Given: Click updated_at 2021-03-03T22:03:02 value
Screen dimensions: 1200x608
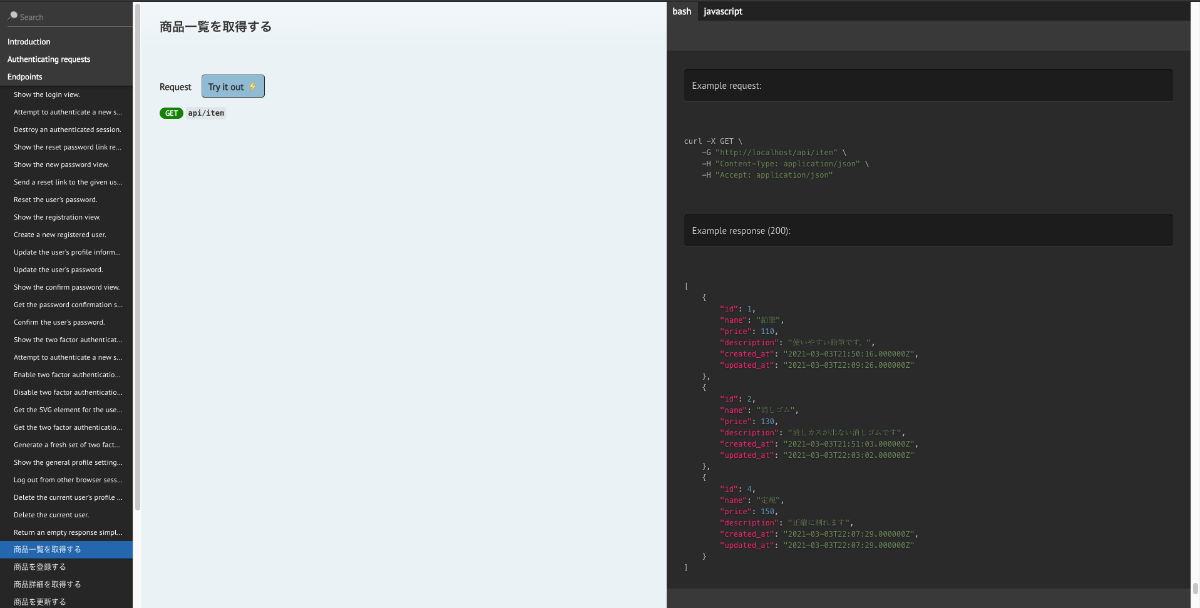Looking at the screenshot, I should (x=850, y=455).
